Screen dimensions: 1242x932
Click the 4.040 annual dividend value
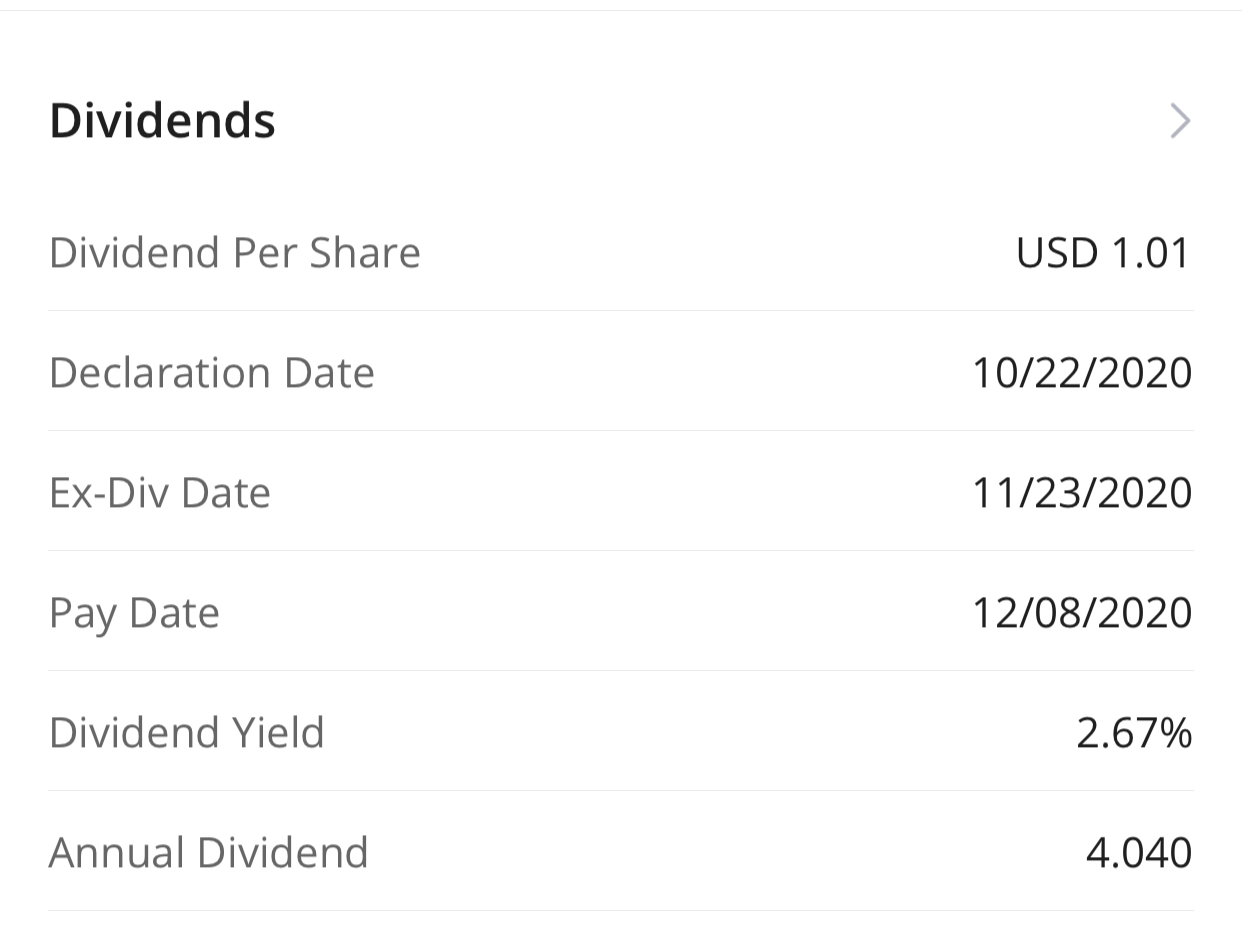(x=1139, y=853)
